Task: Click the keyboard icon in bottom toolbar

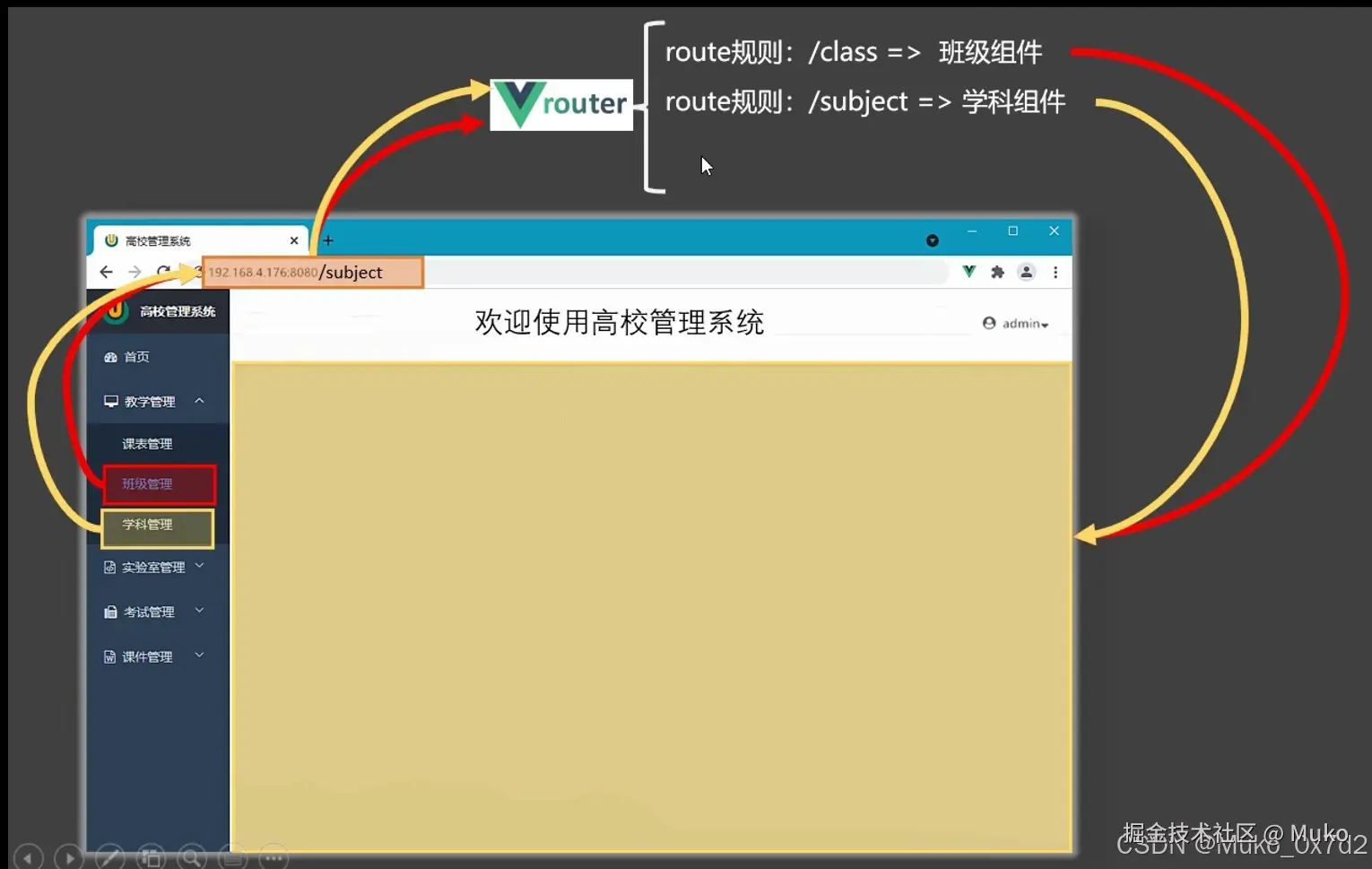Action: pos(232,858)
